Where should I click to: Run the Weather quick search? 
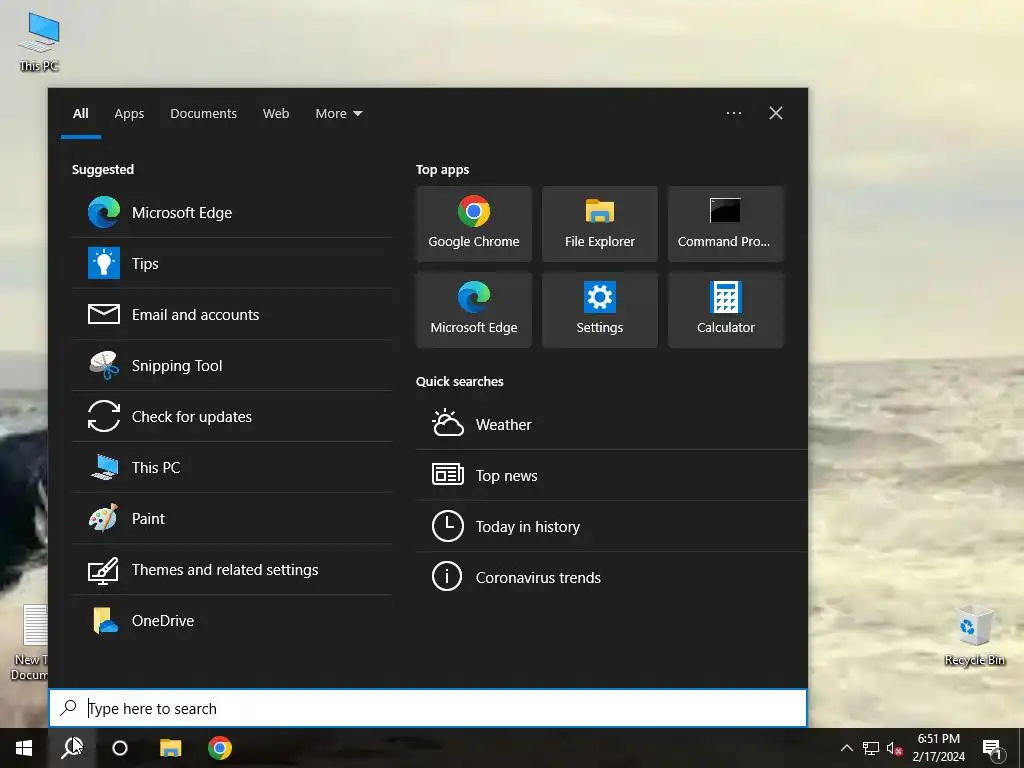[x=611, y=424]
